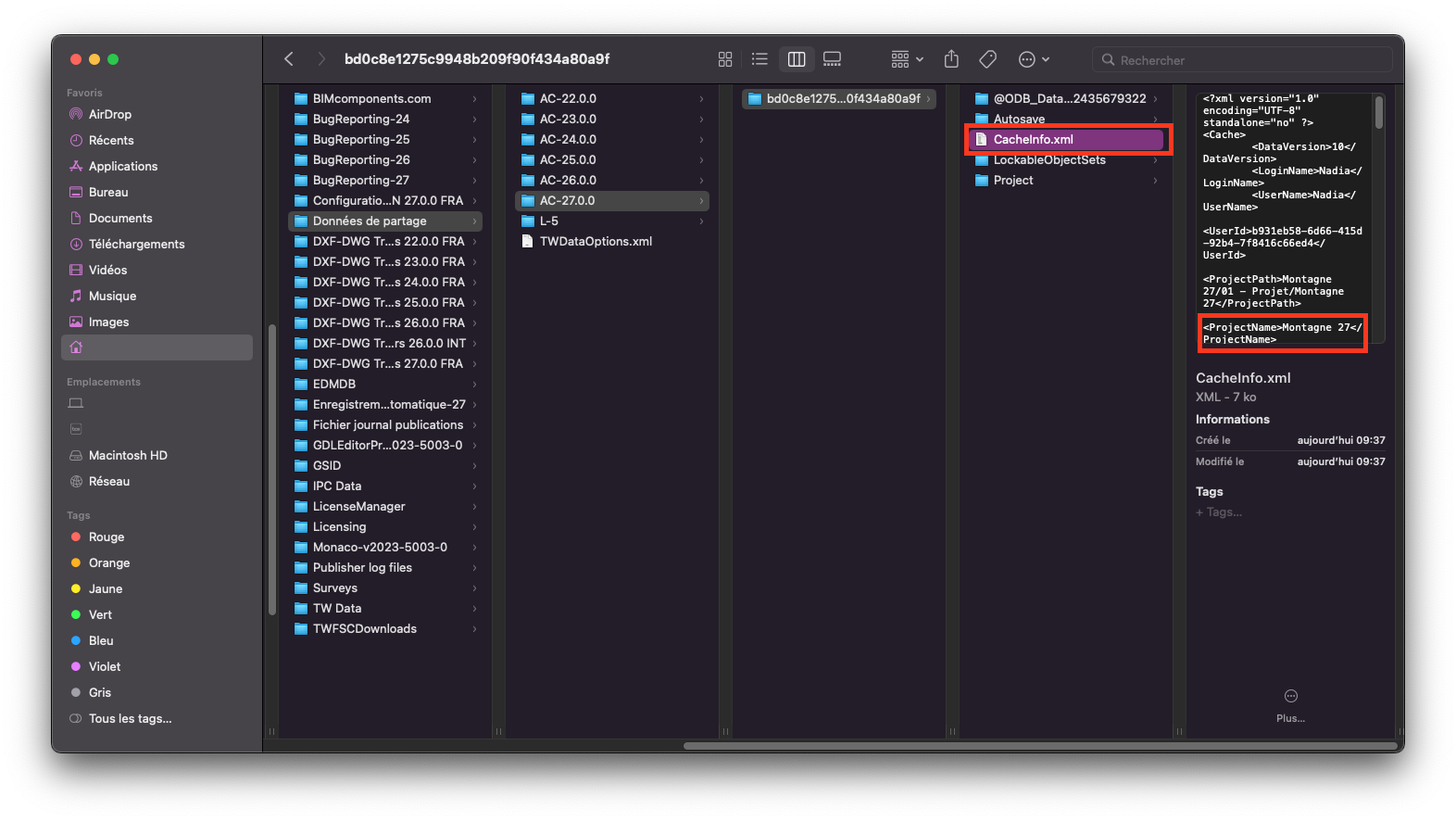Switch to list view
Image resolution: width=1456 pixels, height=821 pixels.
point(759,59)
